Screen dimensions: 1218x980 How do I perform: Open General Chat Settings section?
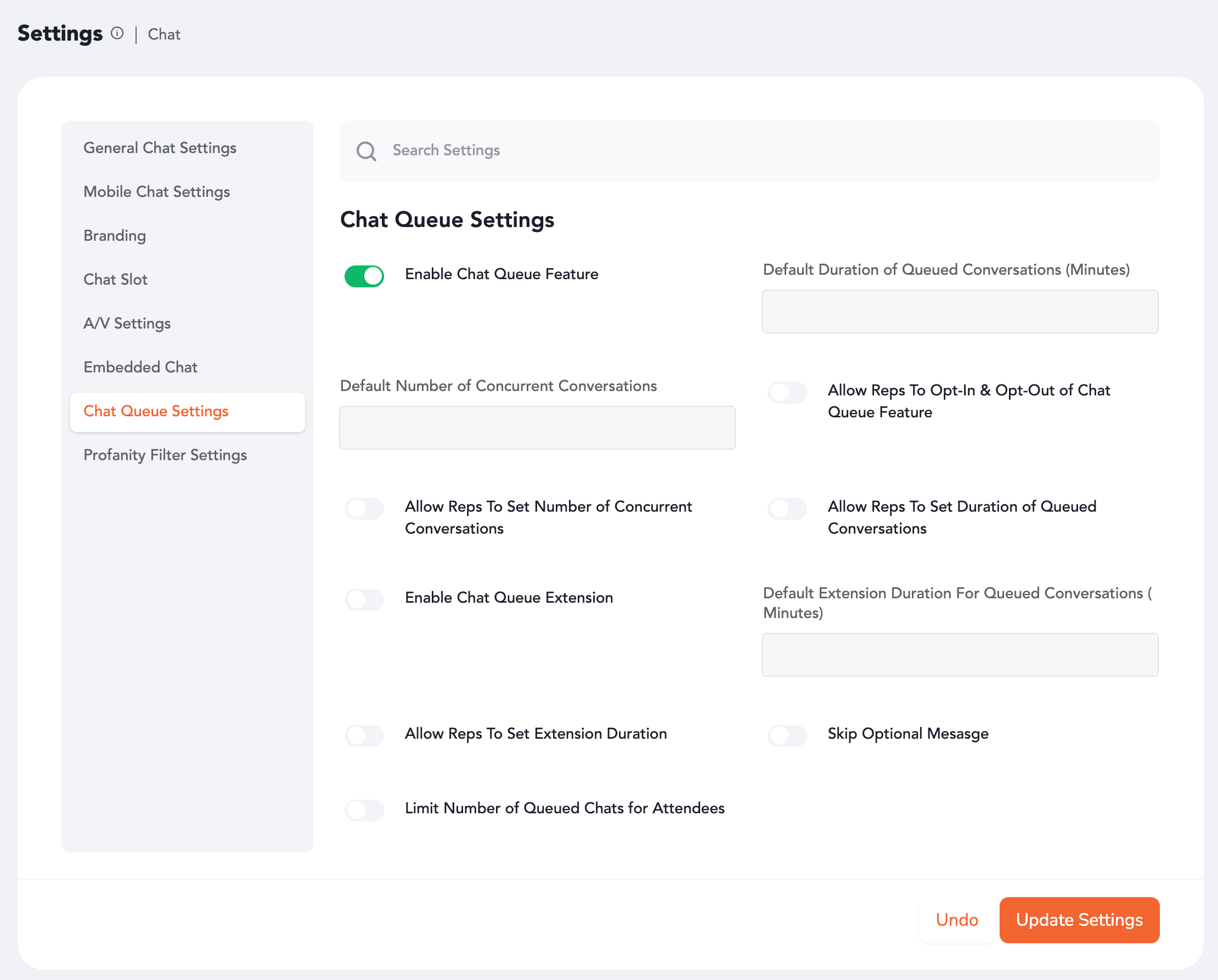pos(160,148)
